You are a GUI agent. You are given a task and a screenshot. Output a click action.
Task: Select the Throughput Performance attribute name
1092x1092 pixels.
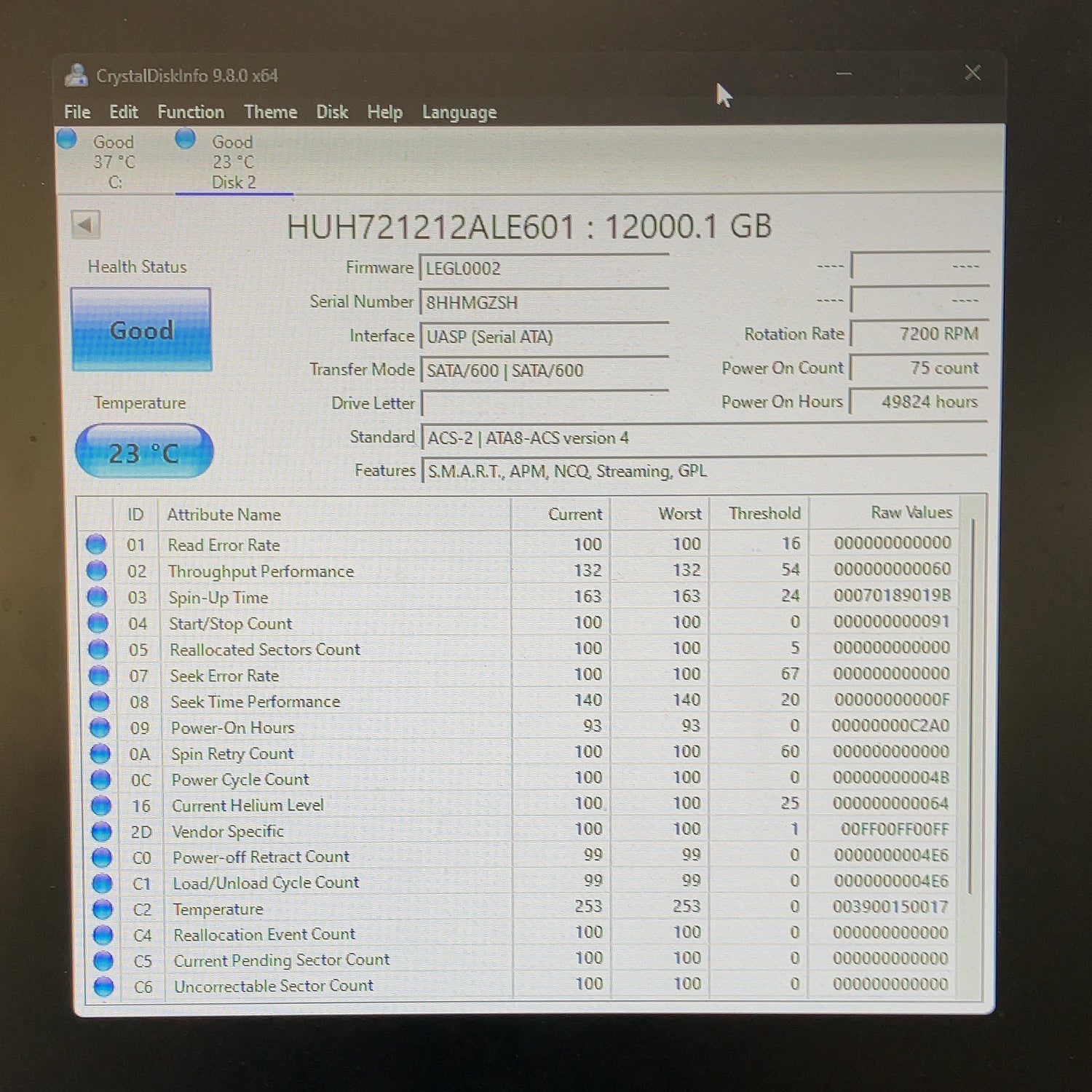click(261, 571)
